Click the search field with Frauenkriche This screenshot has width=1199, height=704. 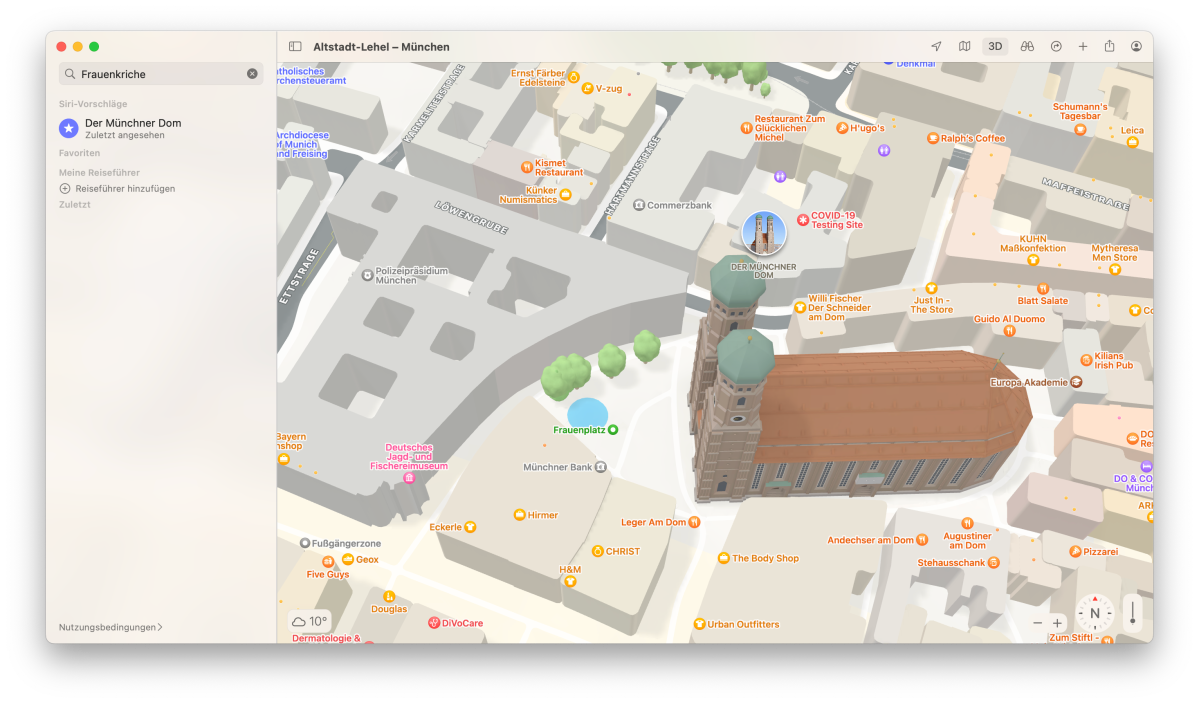[161, 73]
